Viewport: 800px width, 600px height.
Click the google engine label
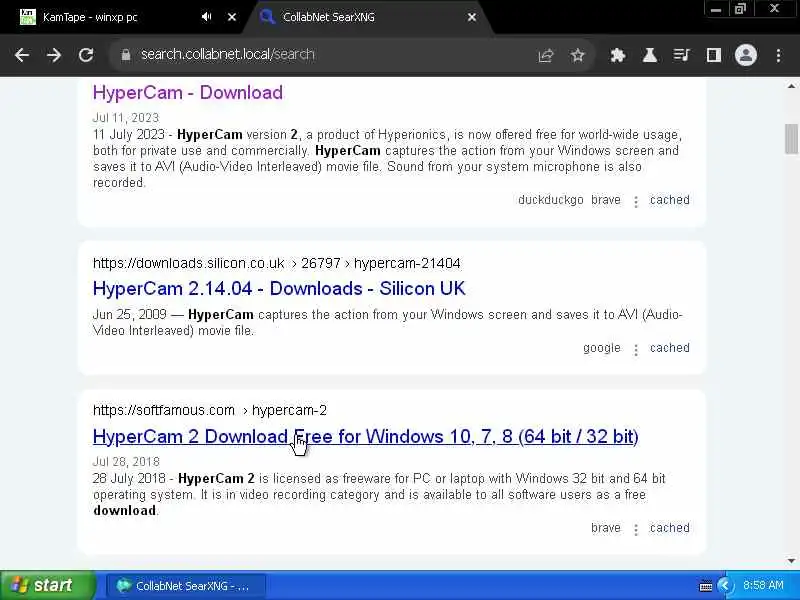coord(602,348)
